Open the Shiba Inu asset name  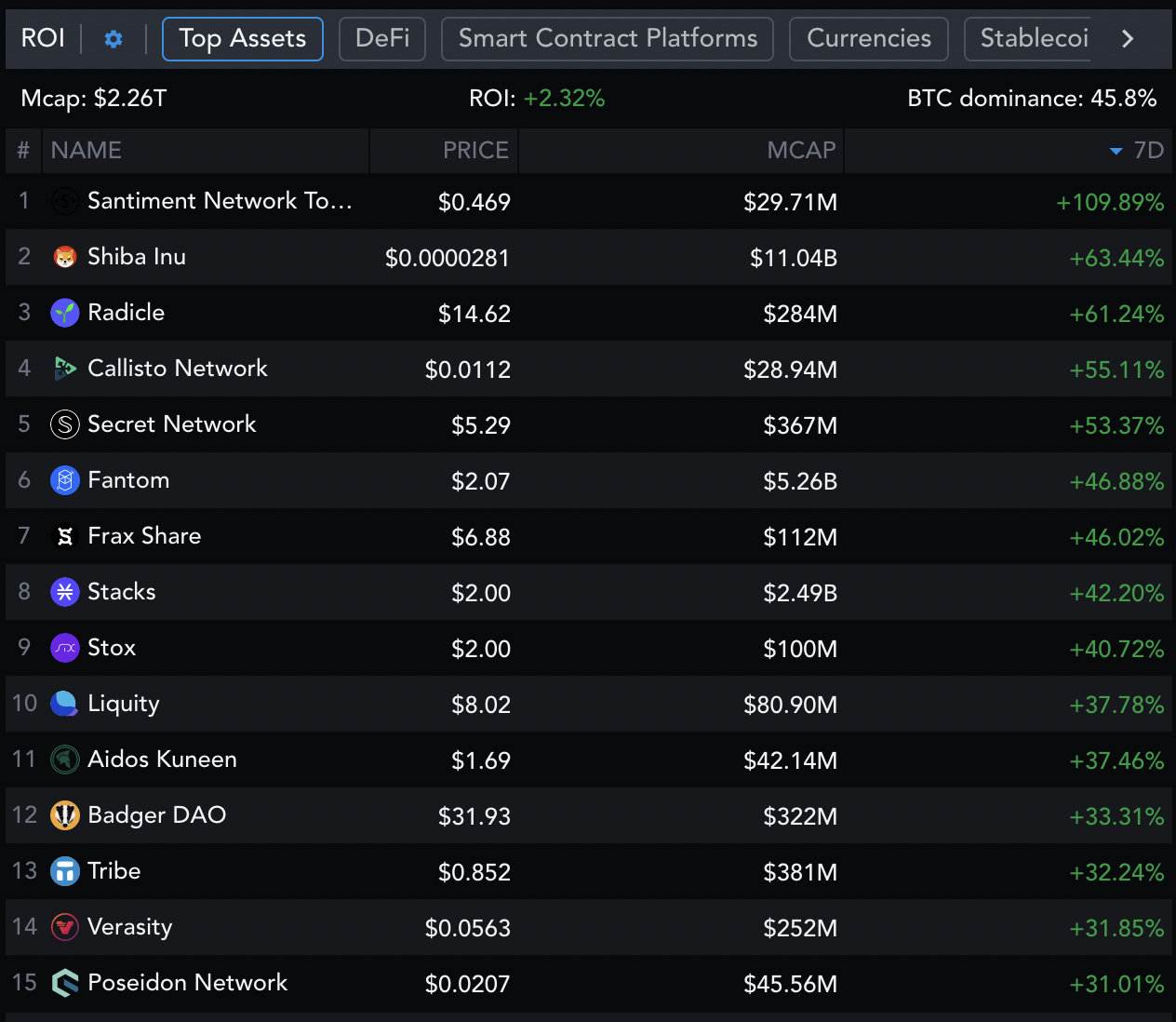(x=137, y=257)
